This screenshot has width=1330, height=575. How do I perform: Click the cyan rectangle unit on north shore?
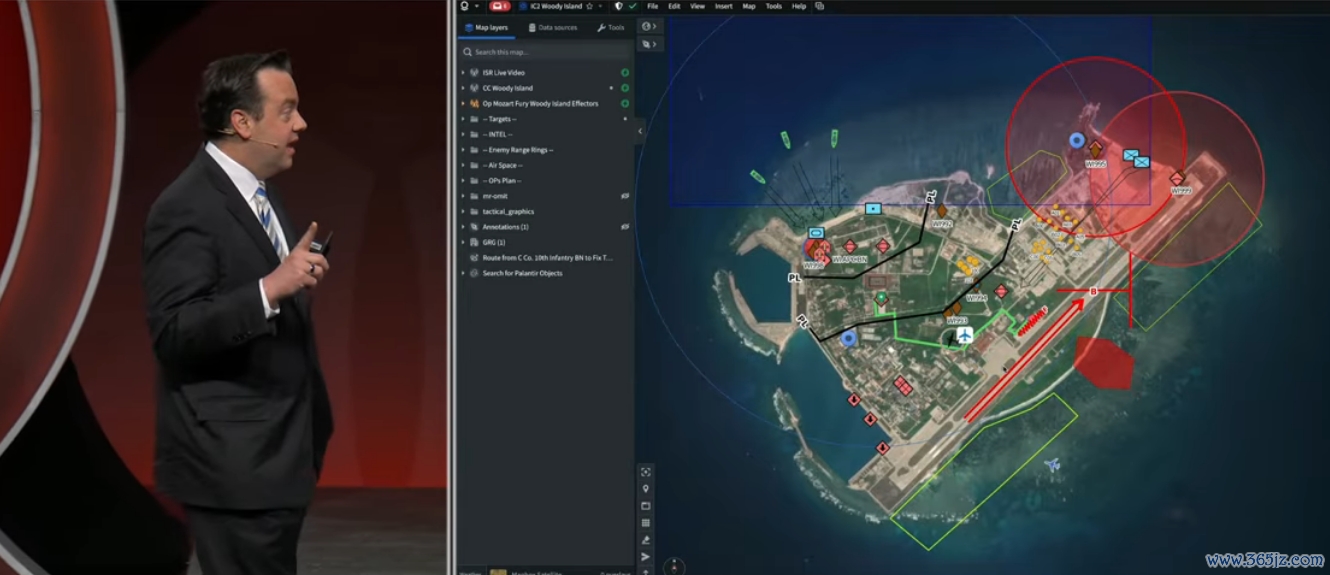873,208
